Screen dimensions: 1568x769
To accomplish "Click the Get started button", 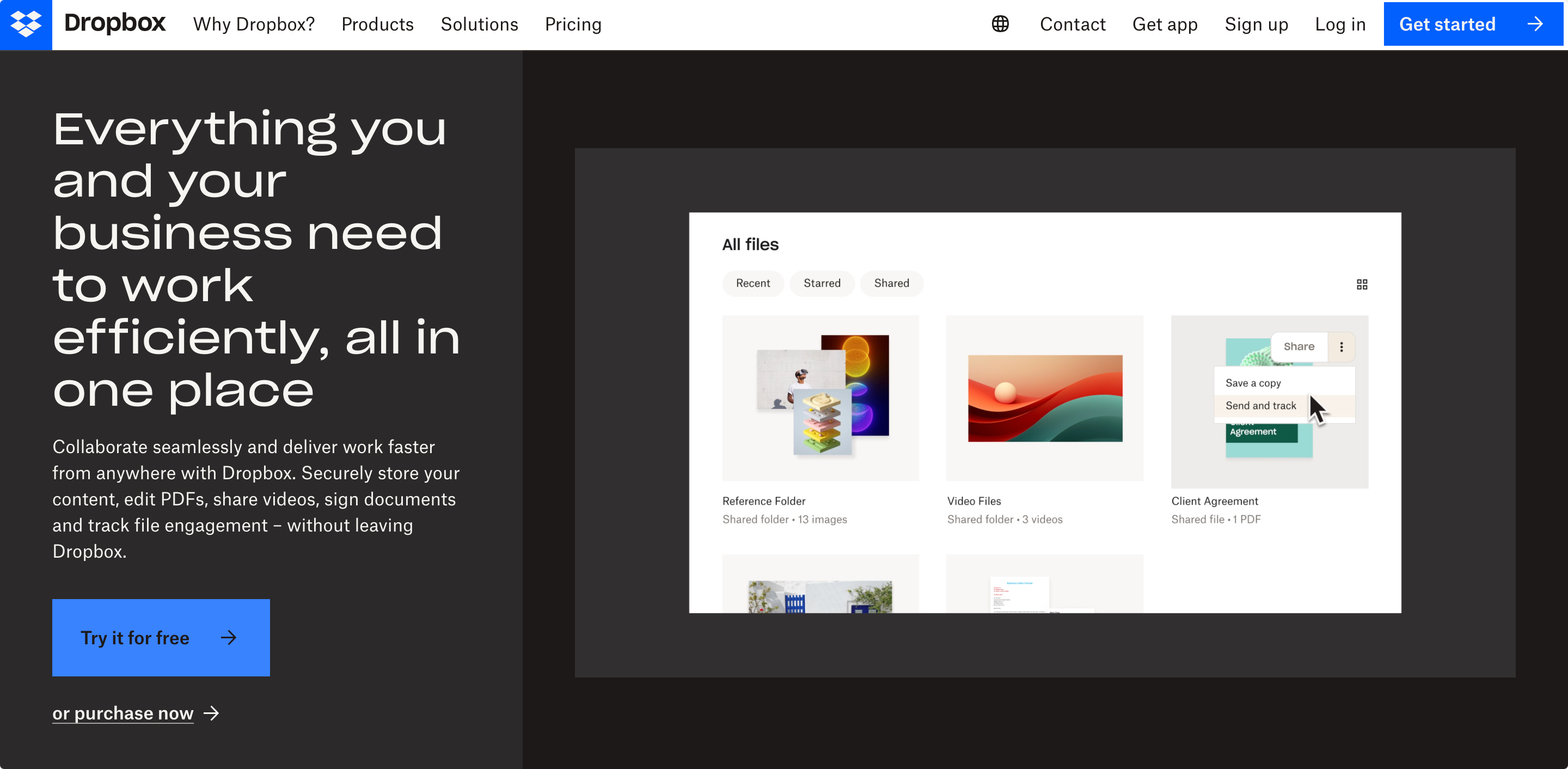I will 1473,25.
